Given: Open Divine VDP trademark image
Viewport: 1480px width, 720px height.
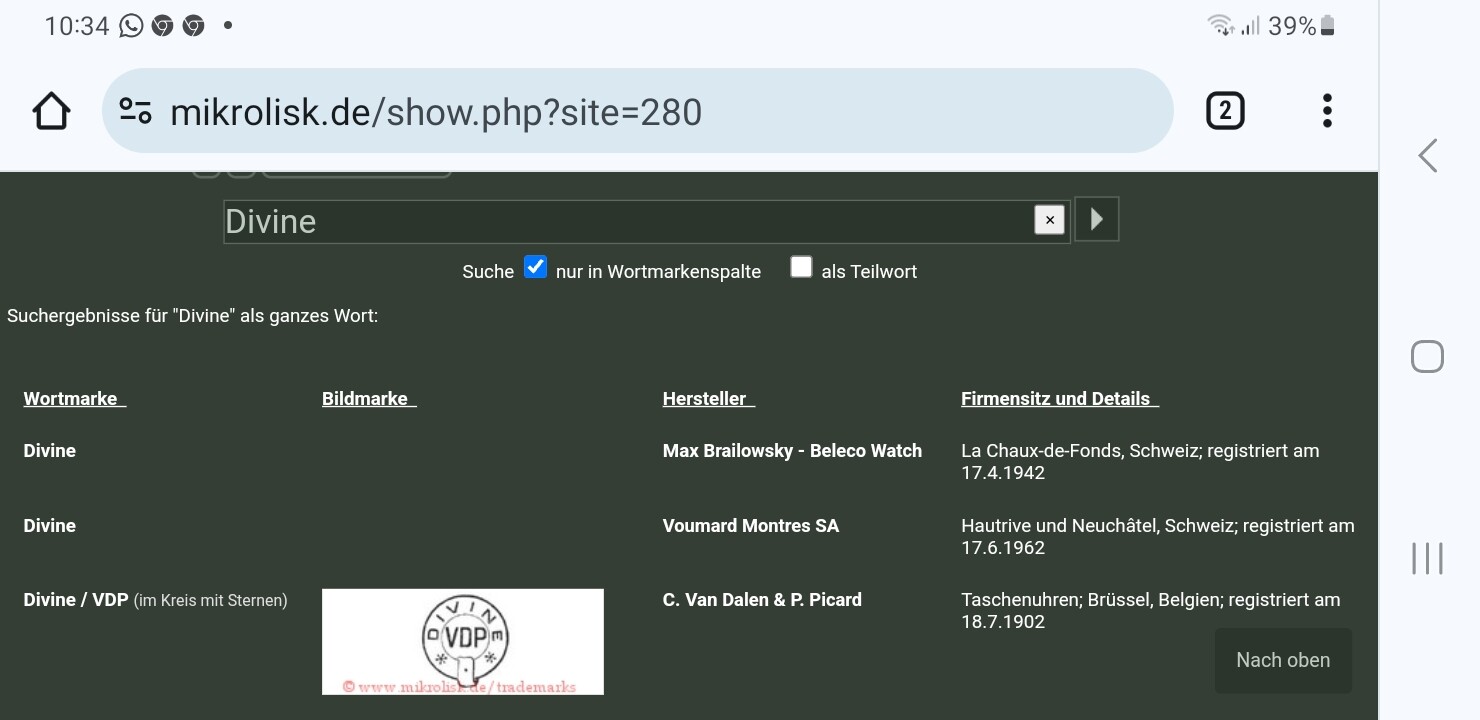Looking at the screenshot, I should [463, 641].
